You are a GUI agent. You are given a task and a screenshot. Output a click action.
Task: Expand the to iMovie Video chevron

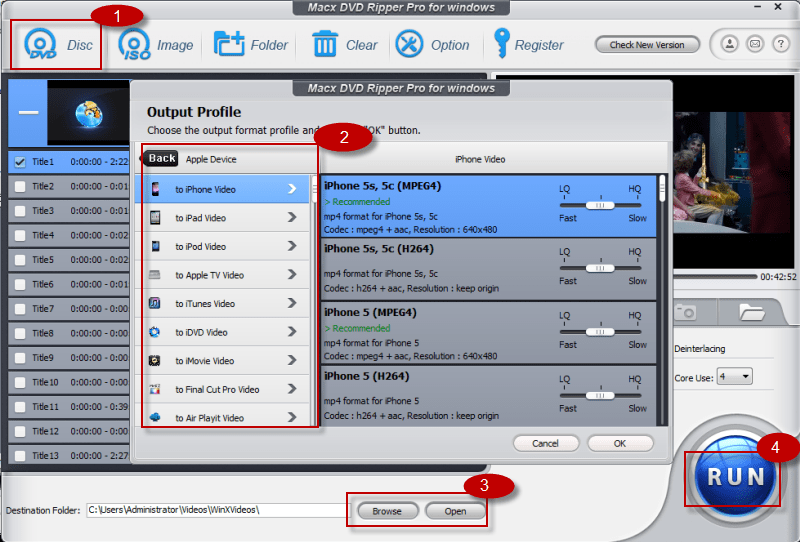(x=292, y=360)
